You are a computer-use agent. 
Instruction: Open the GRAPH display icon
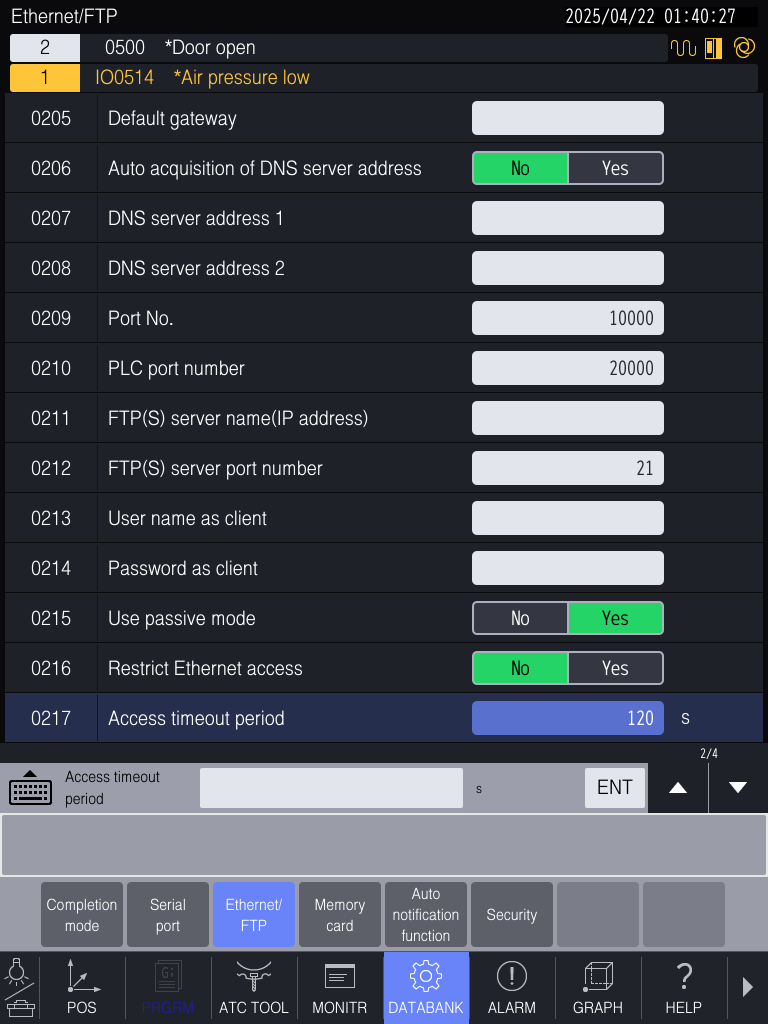tap(597, 988)
